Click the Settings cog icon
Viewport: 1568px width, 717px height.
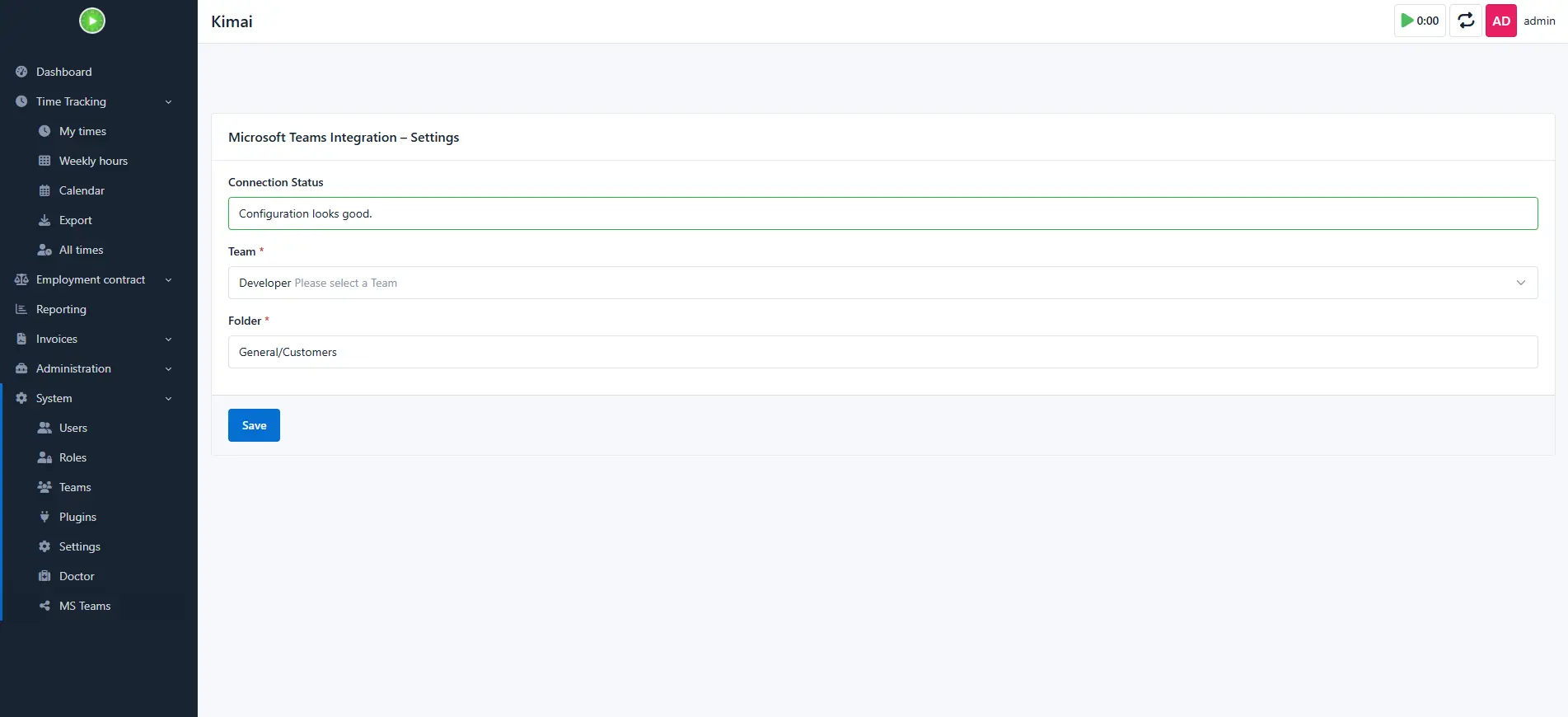coord(44,546)
